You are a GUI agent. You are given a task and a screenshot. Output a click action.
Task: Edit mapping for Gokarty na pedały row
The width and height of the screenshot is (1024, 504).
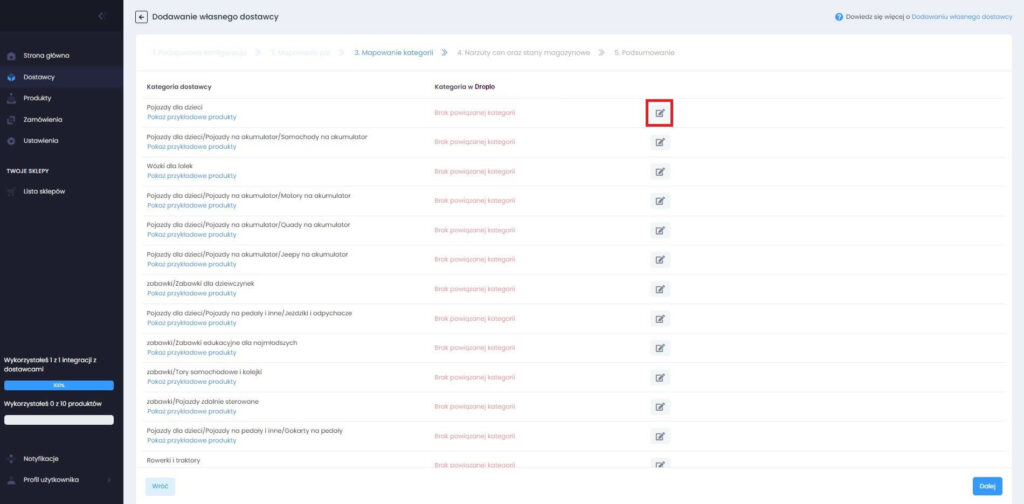coord(660,436)
